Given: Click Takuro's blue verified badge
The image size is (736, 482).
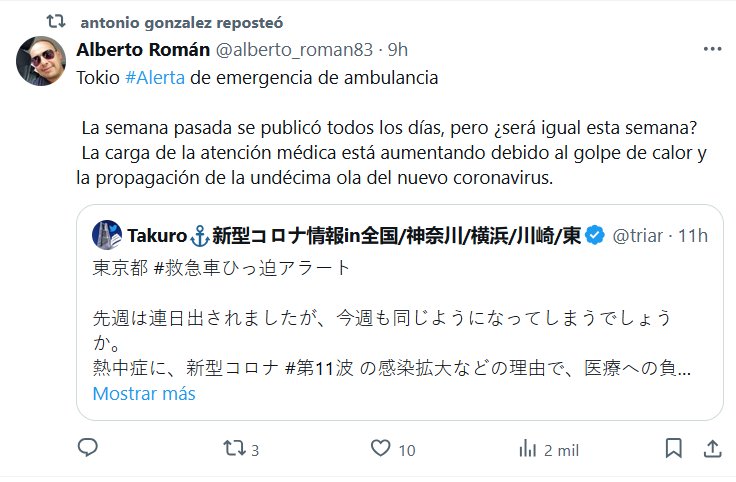Looking at the screenshot, I should (x=596, y=235).
